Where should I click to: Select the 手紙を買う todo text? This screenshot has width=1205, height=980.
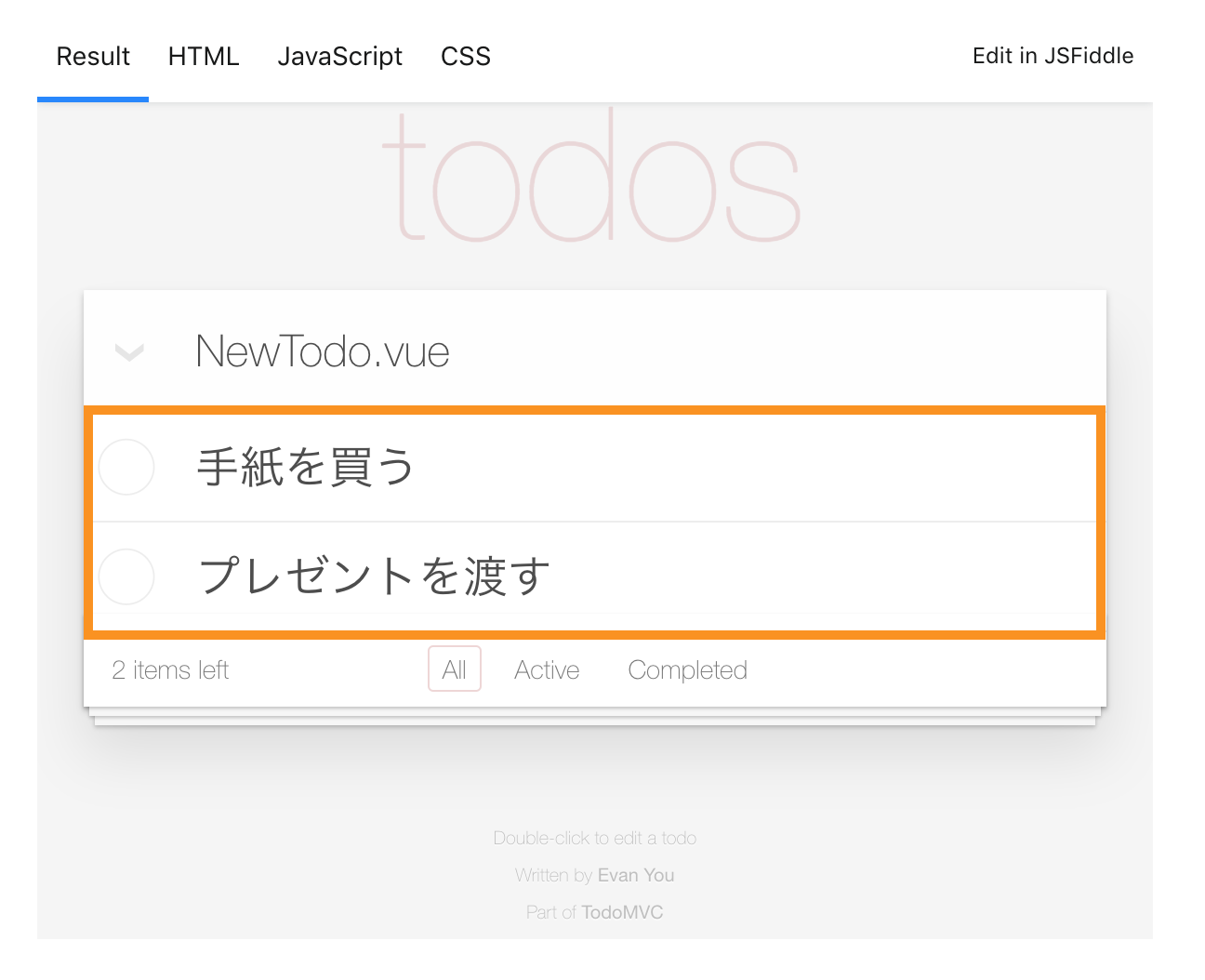tap(305, 468)
